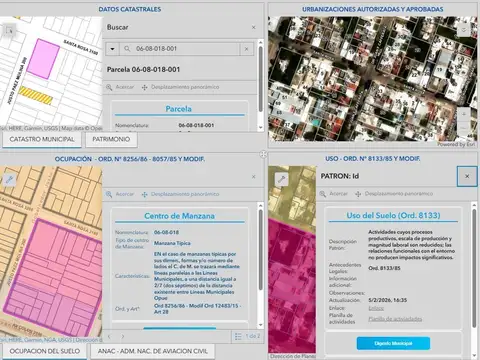This screenshot has height=360, width=480.
Task: Click Acercar in the Centro de Manzana panel
Action: (120, 194)
